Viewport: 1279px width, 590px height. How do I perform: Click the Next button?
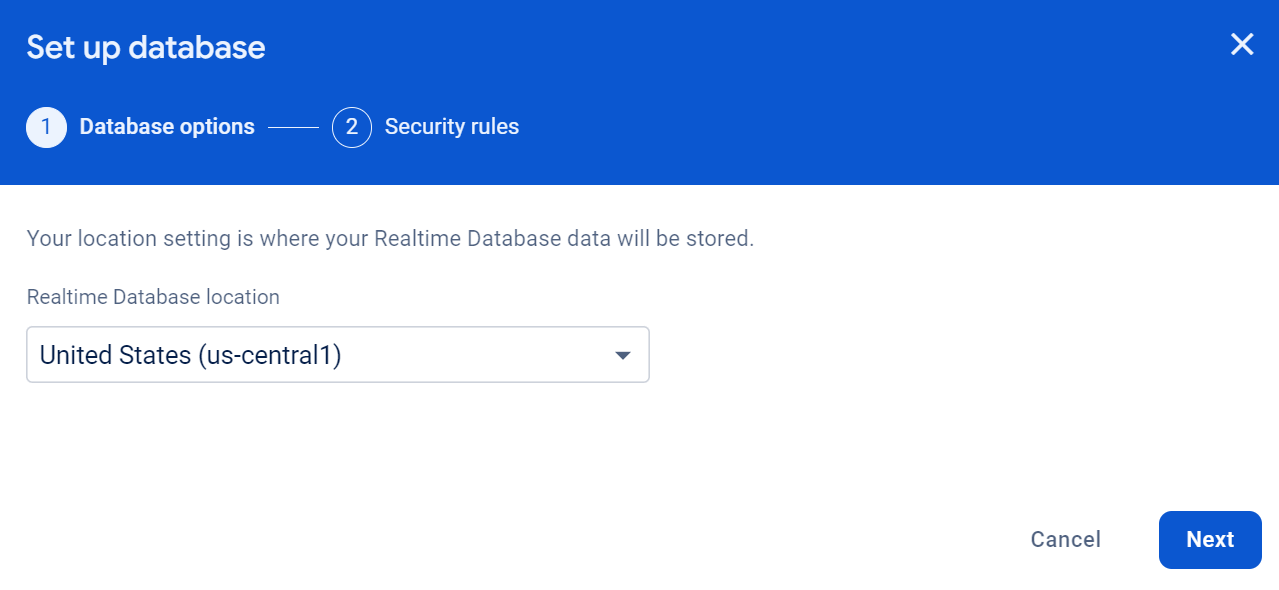pos(1209,539)
